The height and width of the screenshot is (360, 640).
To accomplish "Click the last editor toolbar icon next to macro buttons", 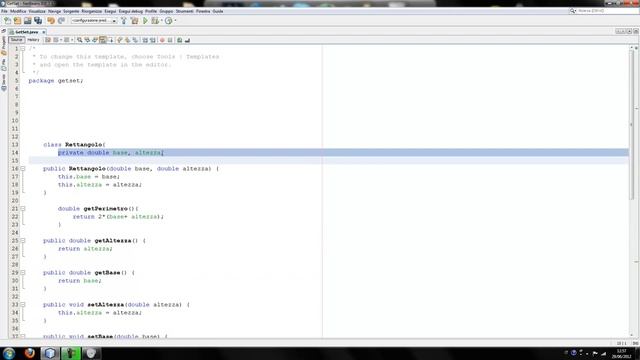I will [x=187, y=40].
